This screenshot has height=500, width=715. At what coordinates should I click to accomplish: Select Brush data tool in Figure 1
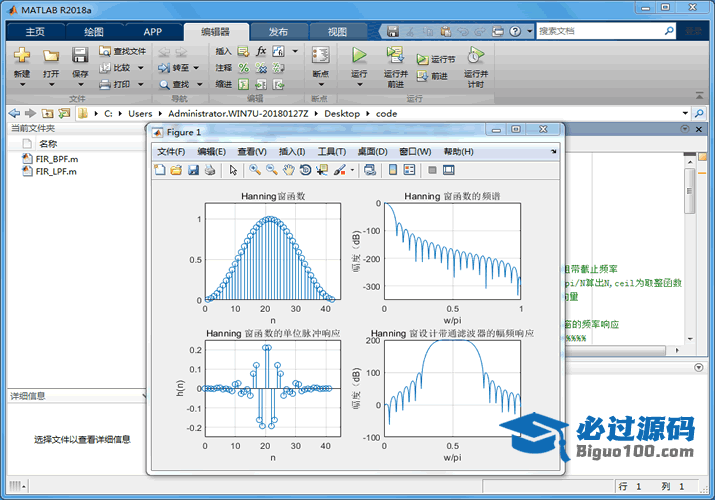pos(340,170)
